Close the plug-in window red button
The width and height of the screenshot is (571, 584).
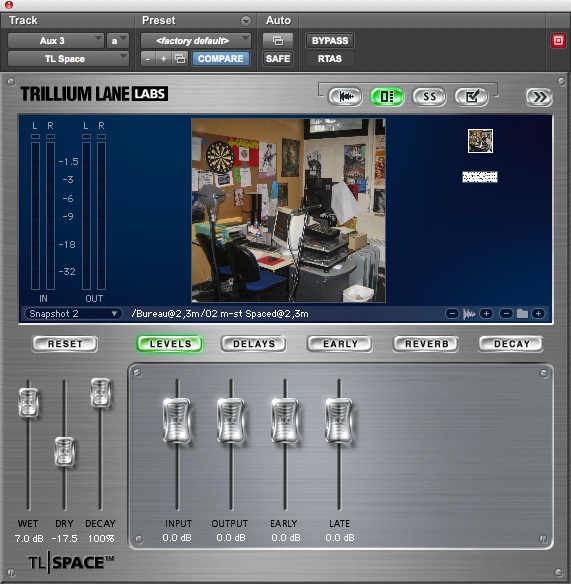click(x=9, y=4)
